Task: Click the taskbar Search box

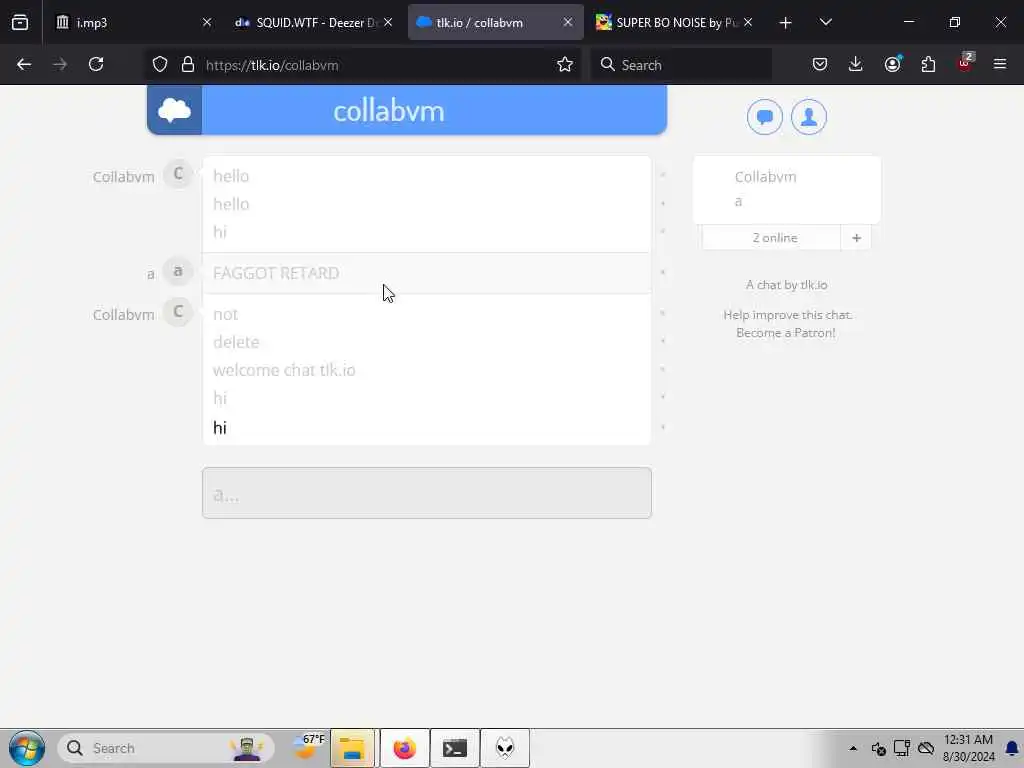Action: (x=166, y=748)
